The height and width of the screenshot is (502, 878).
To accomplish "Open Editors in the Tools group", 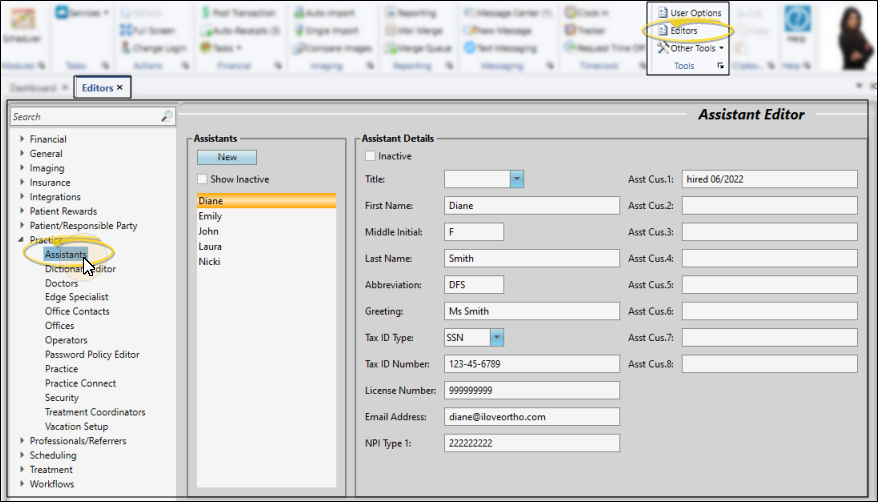I will [x=678, y=30].
